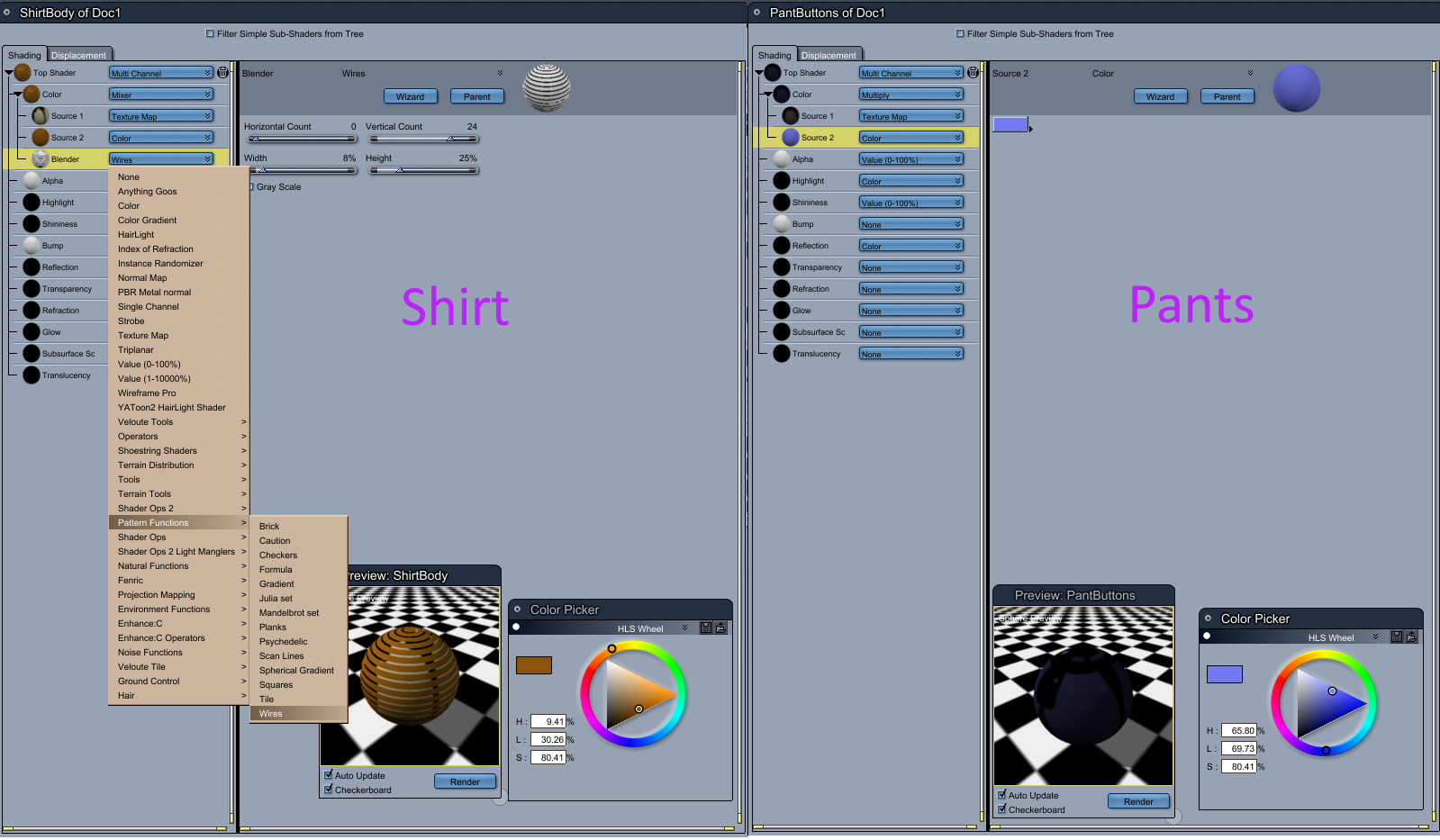The image size is (1440, 840).
Task: Click Render in the PantButtons preview
Action: pos(1138,801)
